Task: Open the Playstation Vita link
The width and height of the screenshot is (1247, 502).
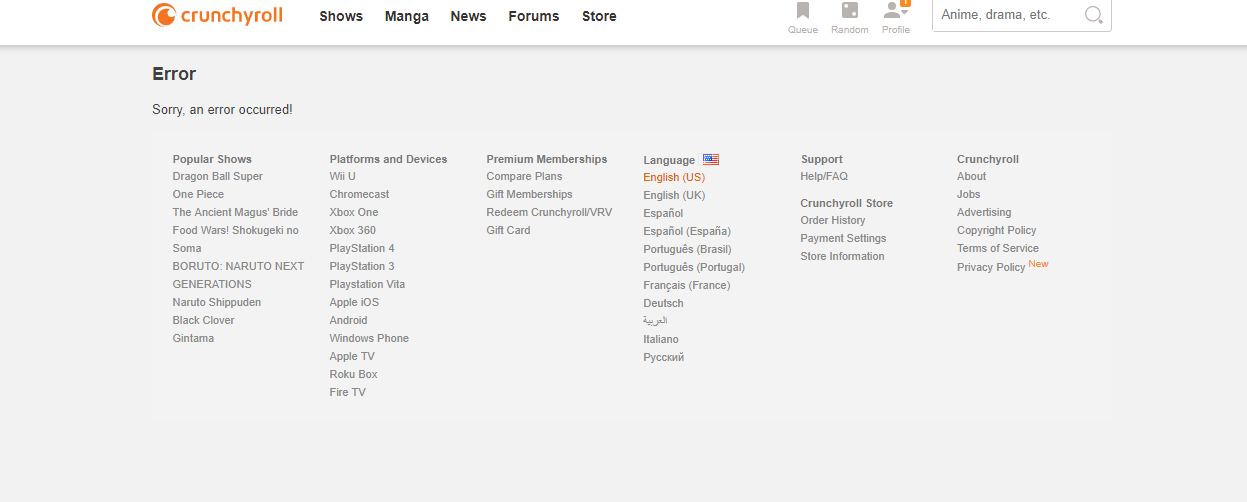Action: point(367,284)
